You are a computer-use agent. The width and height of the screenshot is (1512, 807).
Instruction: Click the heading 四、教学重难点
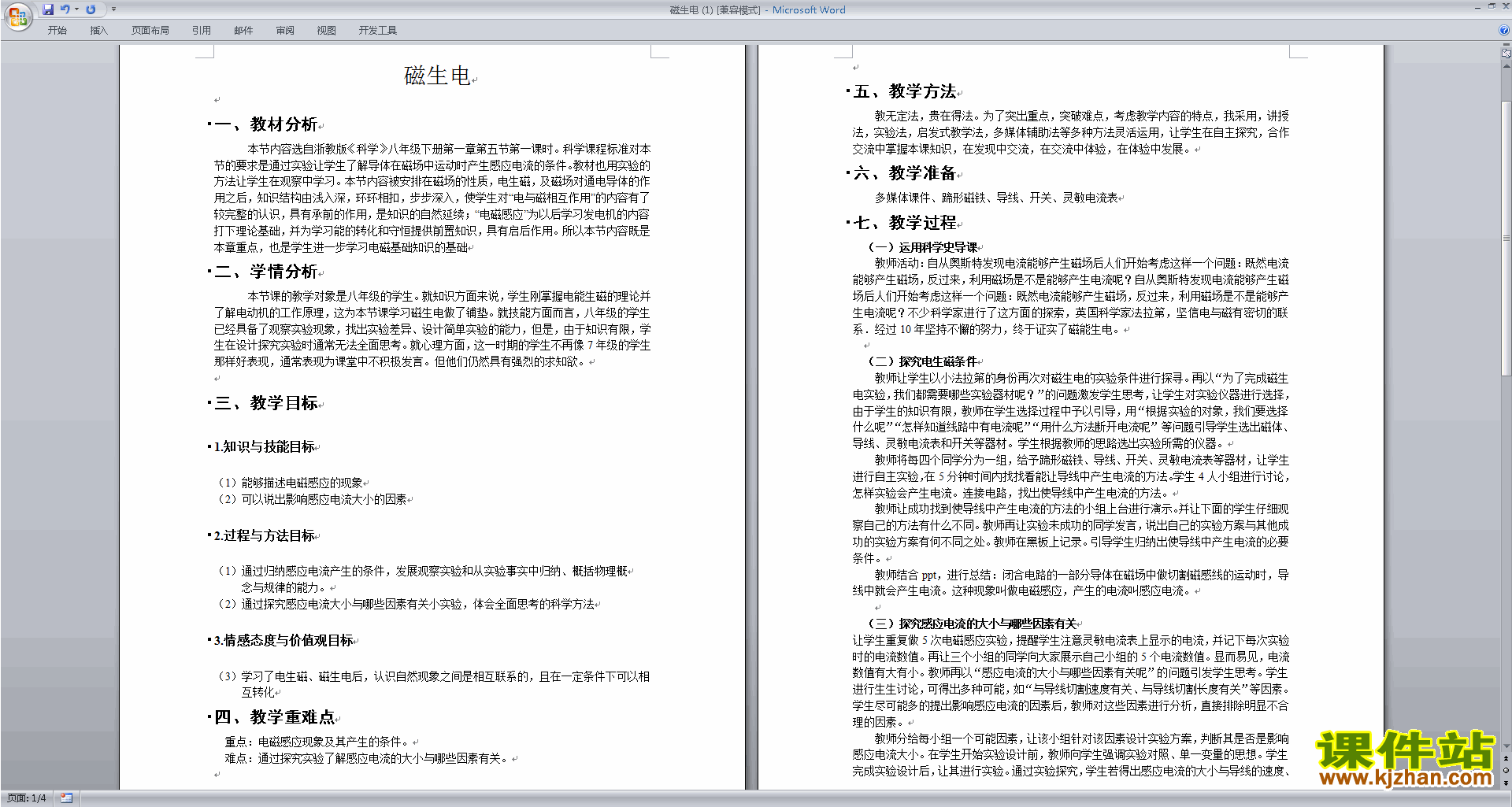274,717
